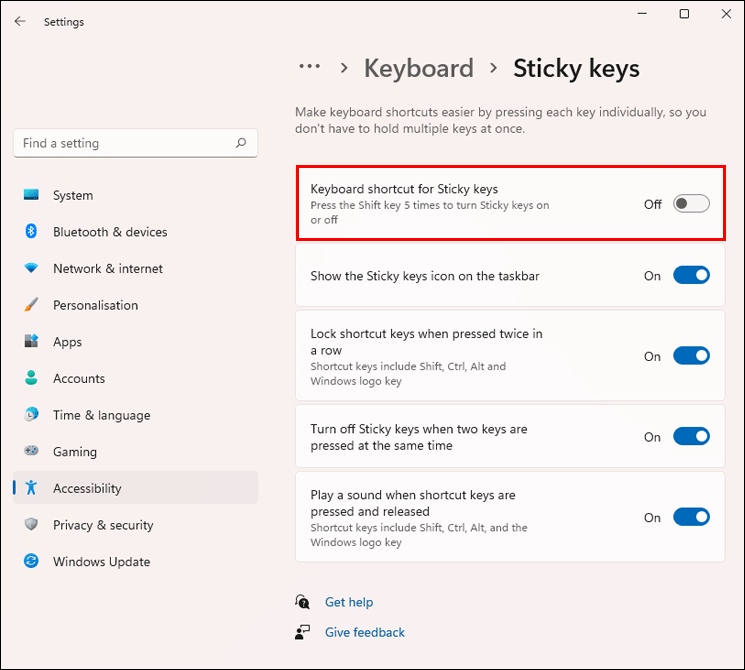
Task: Click the search magnifier icon
Action: 241,143
